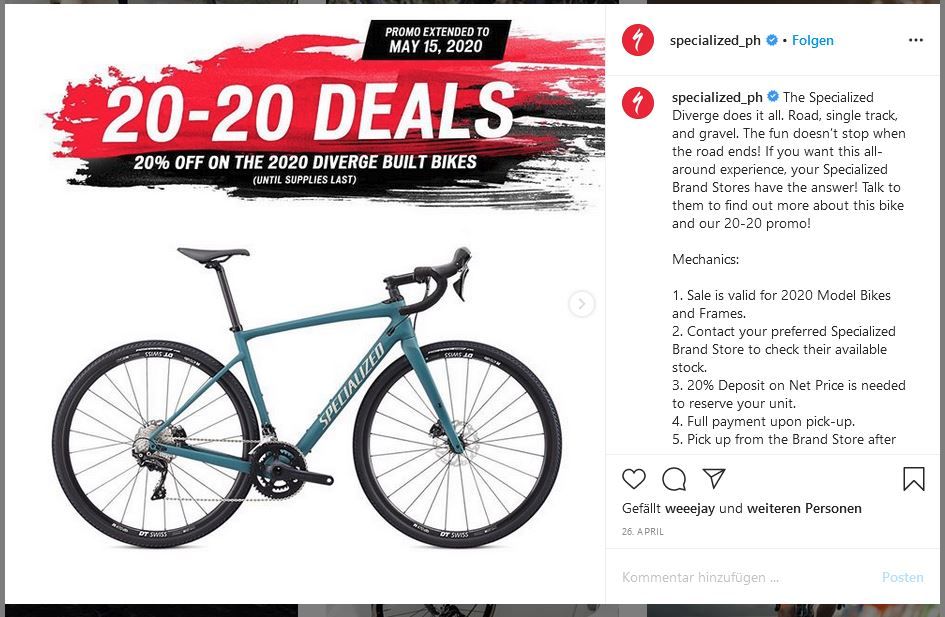The height and width of the screenshot is (617, 945).
Task: Open the specialized_ph profile from the header username
Action: 715,40
